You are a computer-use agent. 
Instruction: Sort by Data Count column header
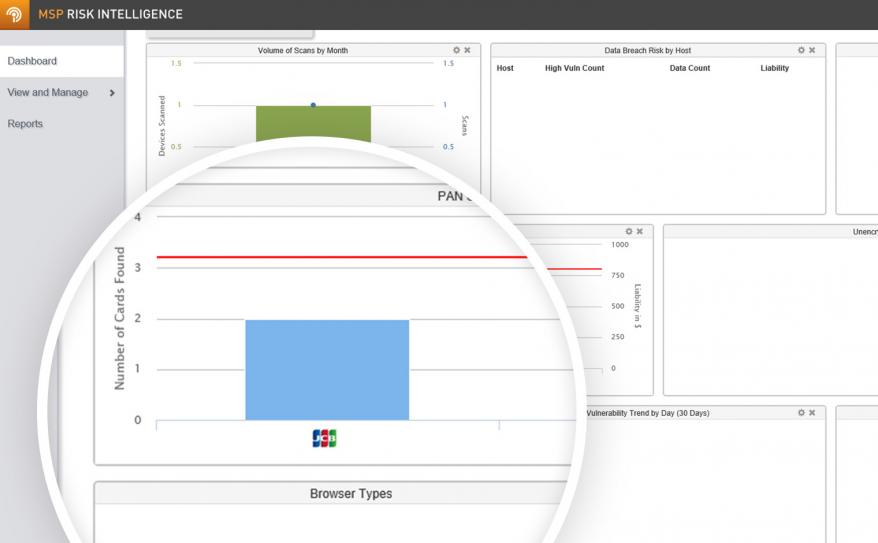pyautogui.click(x=690, y=68)
